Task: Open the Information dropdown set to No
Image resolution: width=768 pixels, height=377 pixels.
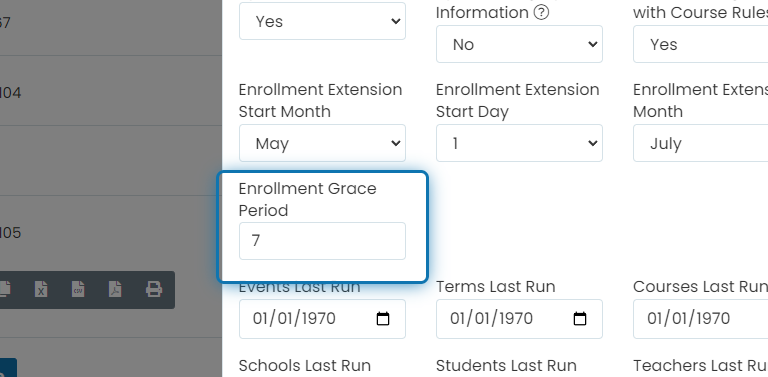Action: (x=519, y=44)
